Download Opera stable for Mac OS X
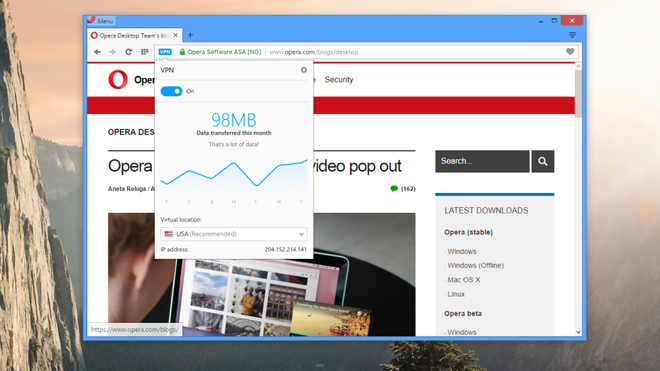This screenshot has height=371, width=660. coord(463,280)
